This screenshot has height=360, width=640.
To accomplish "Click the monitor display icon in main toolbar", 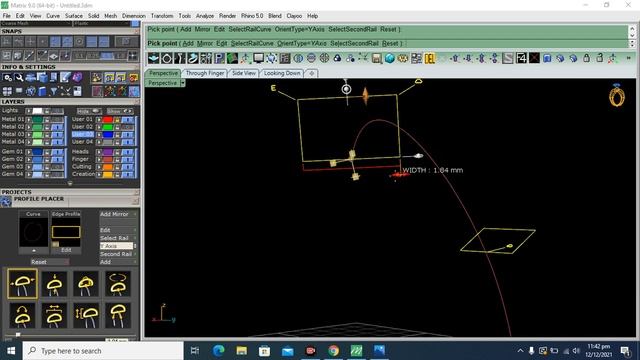I will (258, 58).
